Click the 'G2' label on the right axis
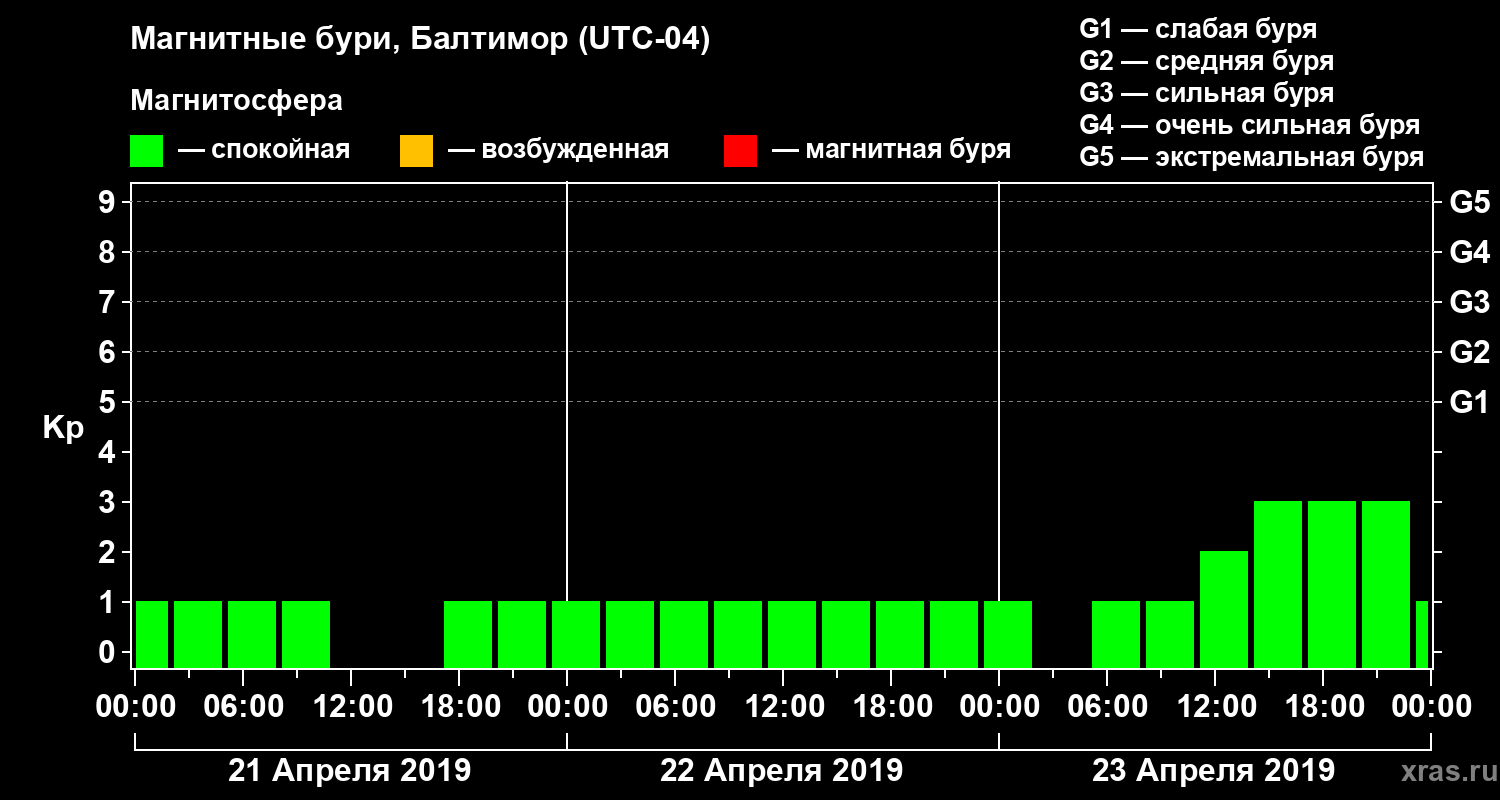1500x800 pixels. click(x=1470, y=353)
